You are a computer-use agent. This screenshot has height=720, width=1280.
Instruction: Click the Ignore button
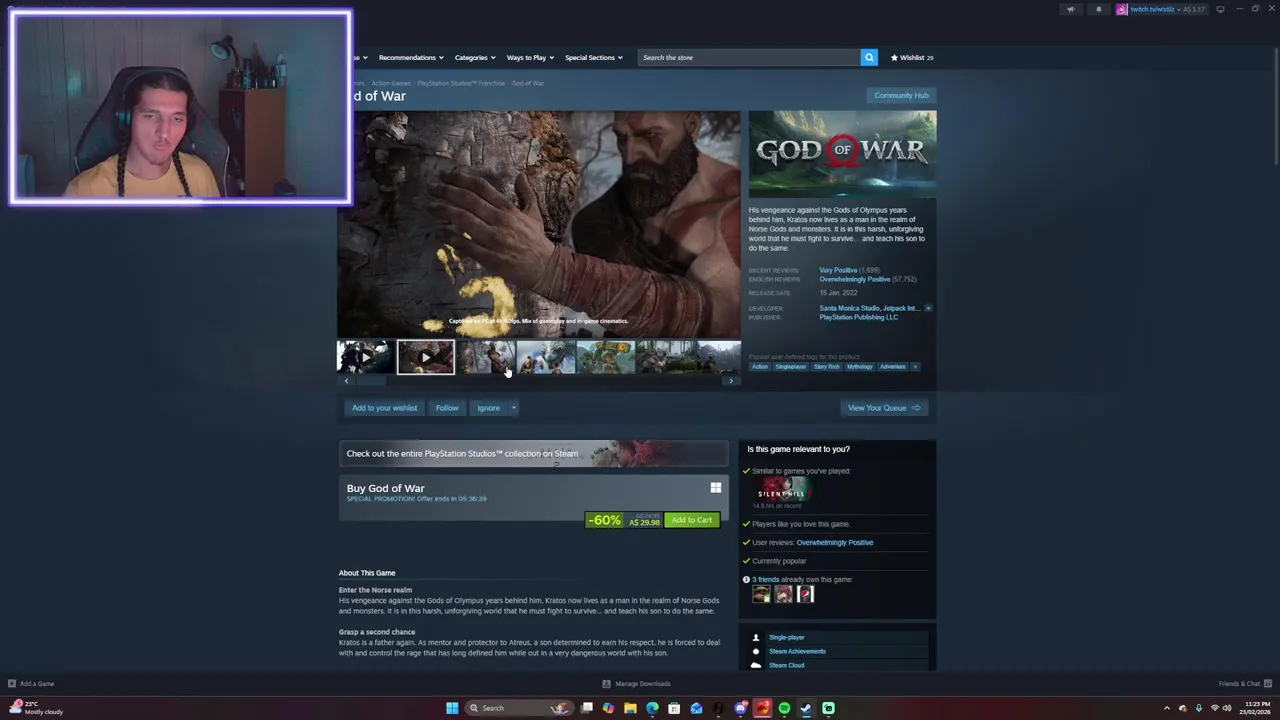pos(488,408)
